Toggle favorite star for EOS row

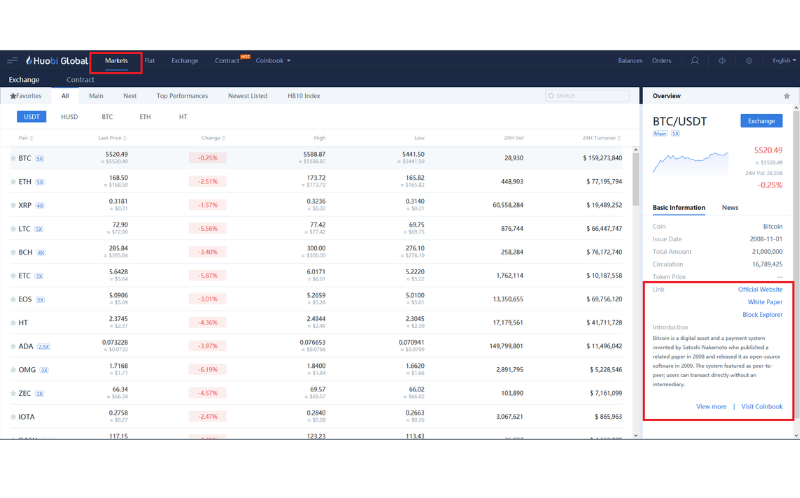coord(13,299)
